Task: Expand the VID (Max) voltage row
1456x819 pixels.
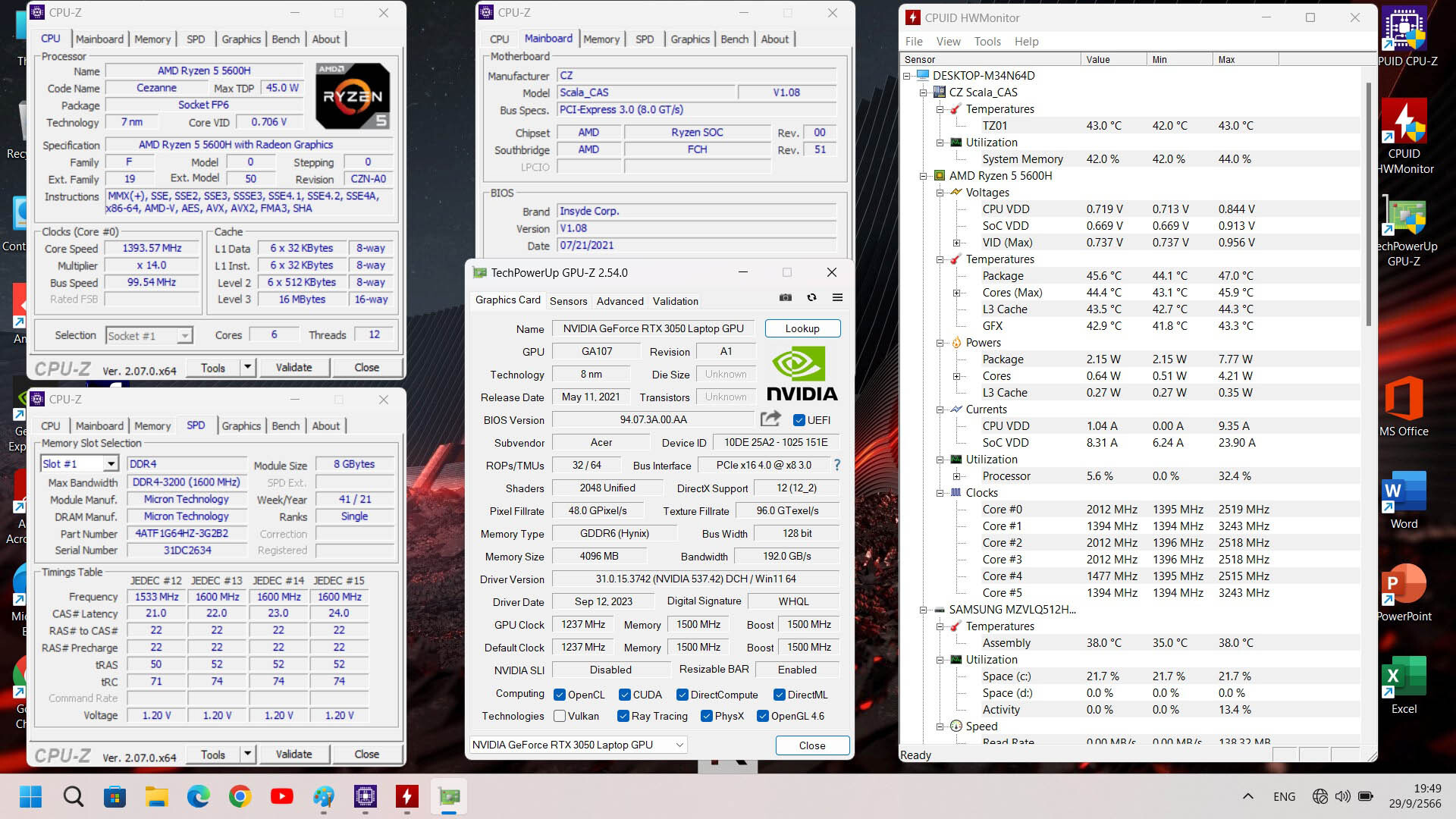Action: (957, 243)
